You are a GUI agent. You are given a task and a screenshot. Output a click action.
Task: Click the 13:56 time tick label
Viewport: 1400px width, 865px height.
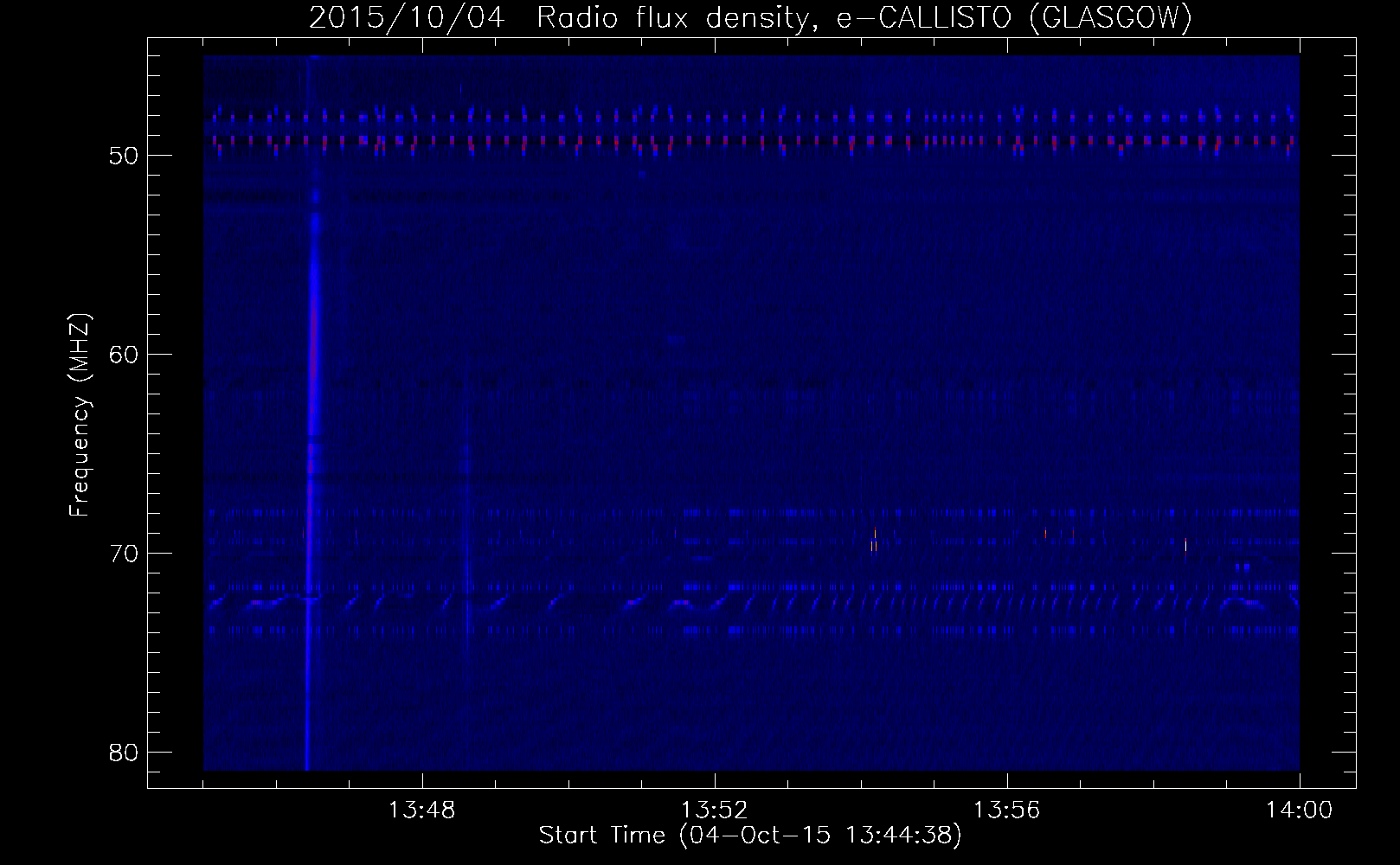pos(1007,811)
